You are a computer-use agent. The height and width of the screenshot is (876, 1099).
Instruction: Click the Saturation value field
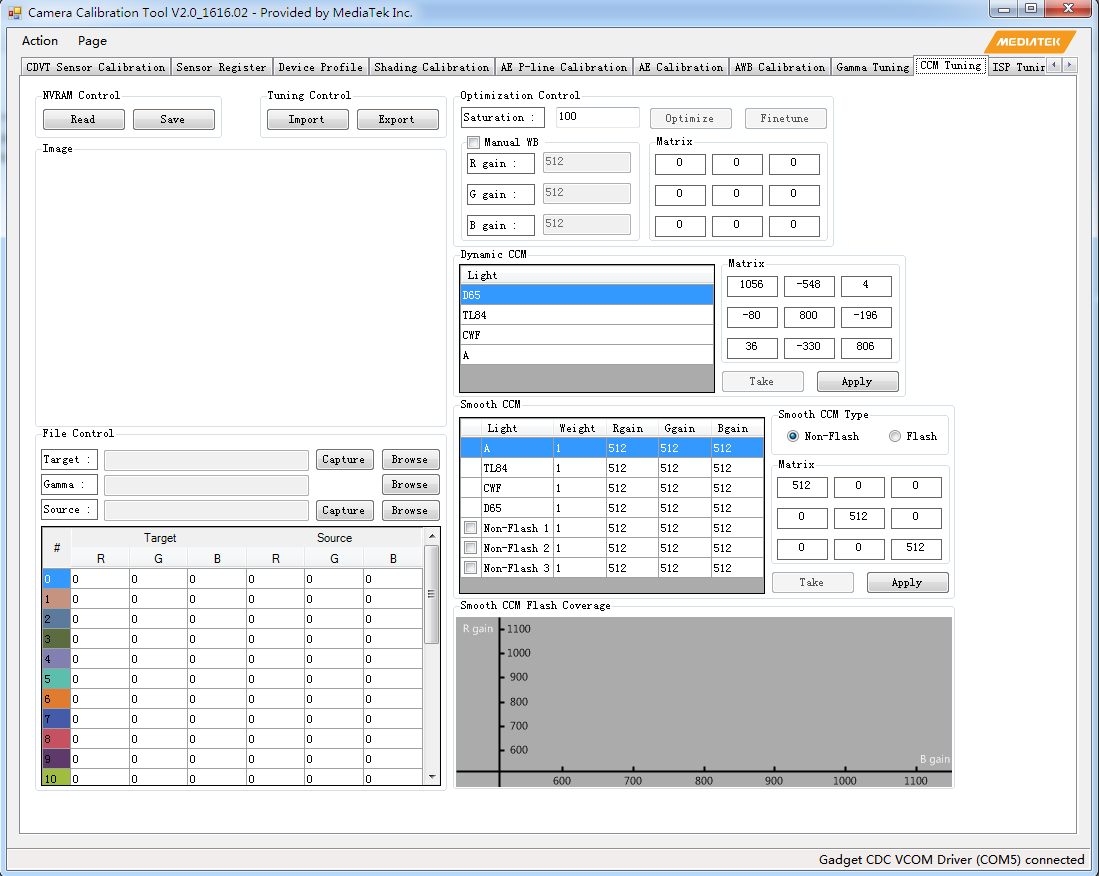coord(598,117)
